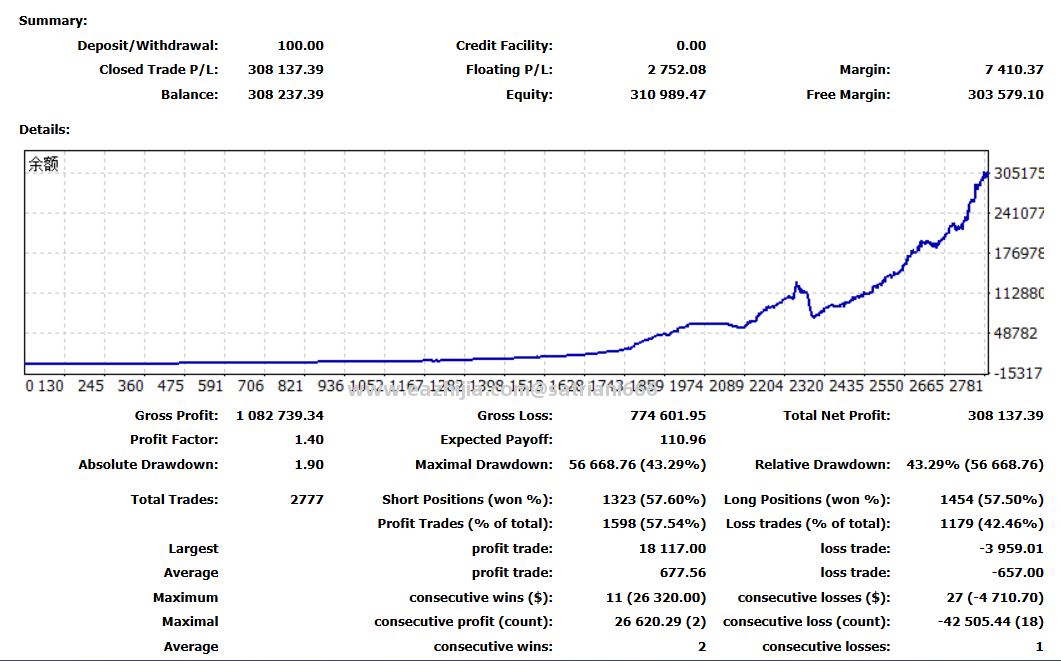Click the Floating P/L value 2 752.08

pos(677,70)
